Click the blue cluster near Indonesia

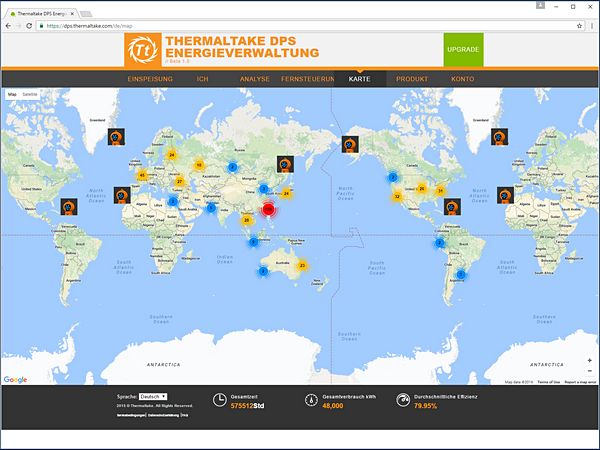tap(253, 242)
